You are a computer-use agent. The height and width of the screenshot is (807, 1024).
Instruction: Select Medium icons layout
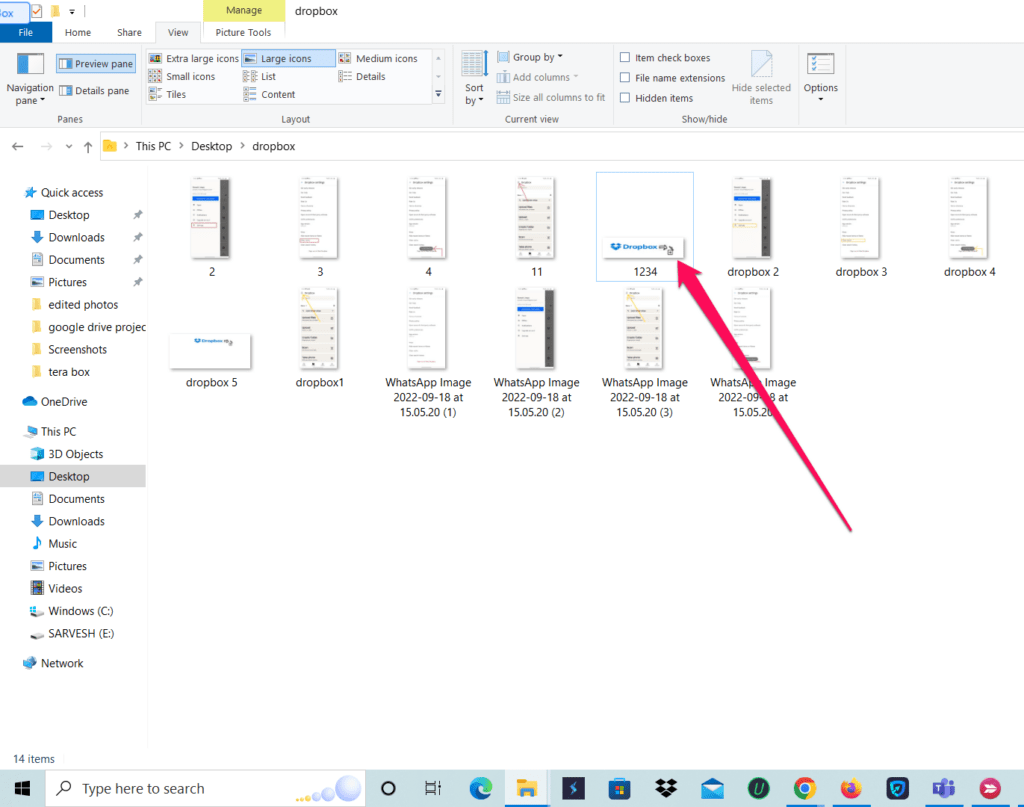[385, 58]
